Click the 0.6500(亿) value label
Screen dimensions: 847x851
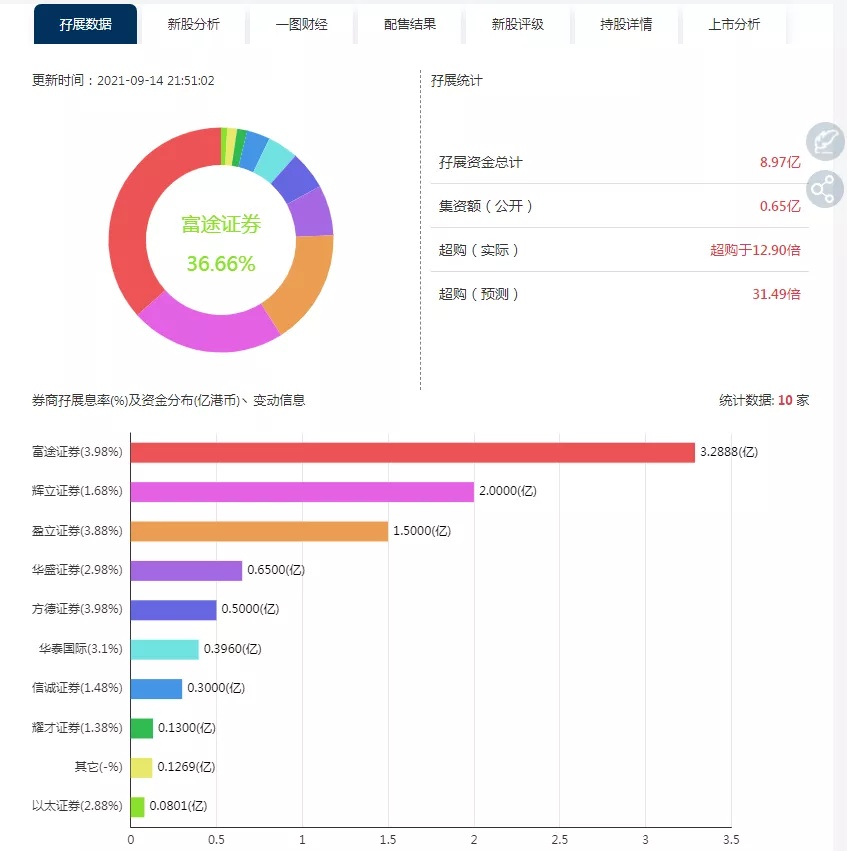[x=276, y=569]
